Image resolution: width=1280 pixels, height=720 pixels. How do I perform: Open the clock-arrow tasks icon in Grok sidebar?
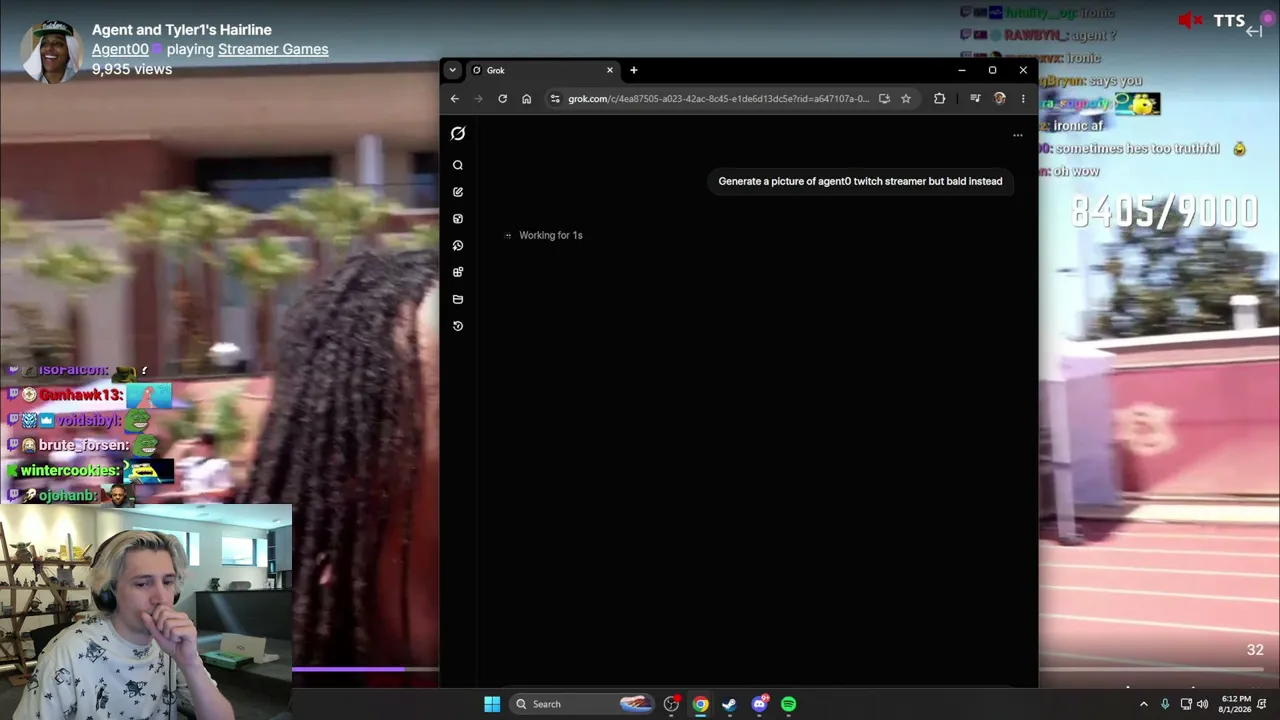coord(458,246)
